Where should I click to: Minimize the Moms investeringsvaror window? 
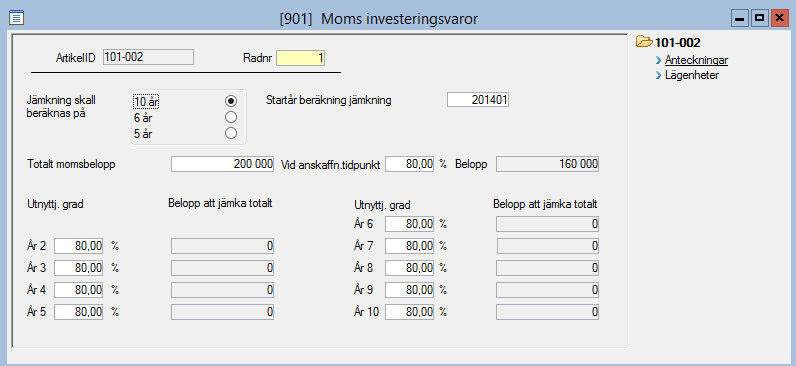[x=740, y=19]
